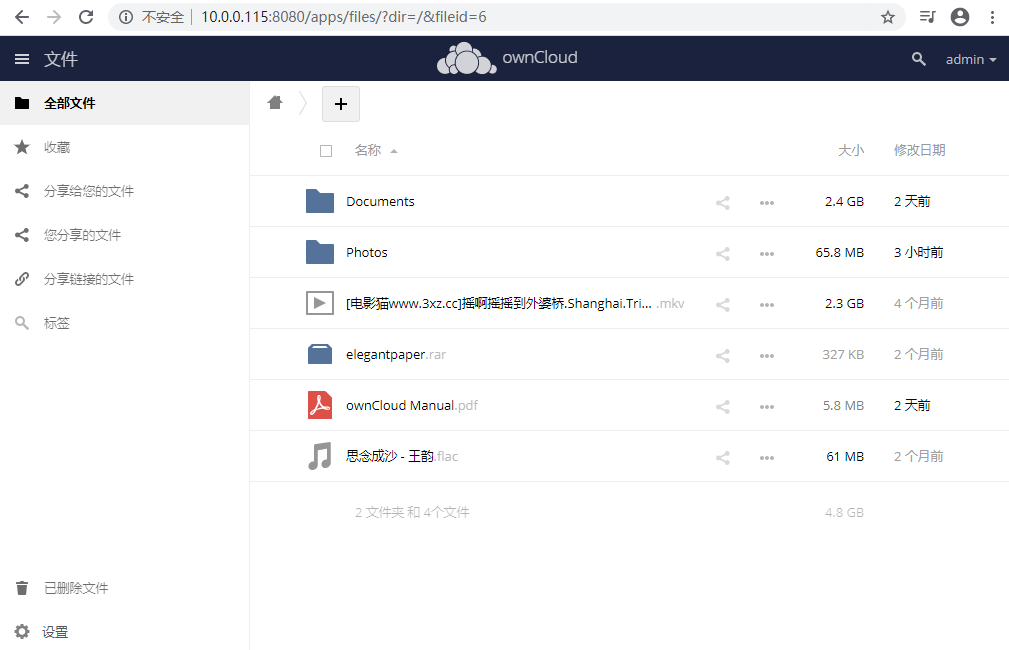
Task: Click the 3 小时前 date cell
Action: point(918,252)
